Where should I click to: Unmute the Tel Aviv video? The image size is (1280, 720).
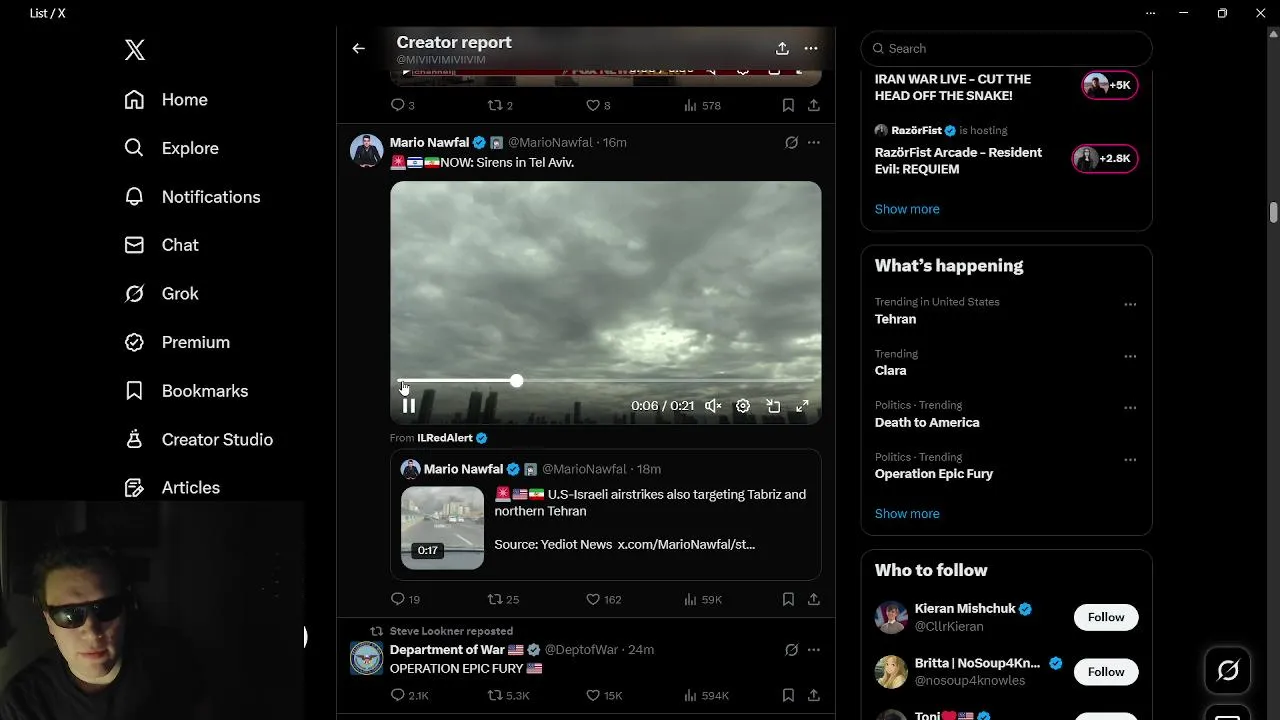coord(713,406)
